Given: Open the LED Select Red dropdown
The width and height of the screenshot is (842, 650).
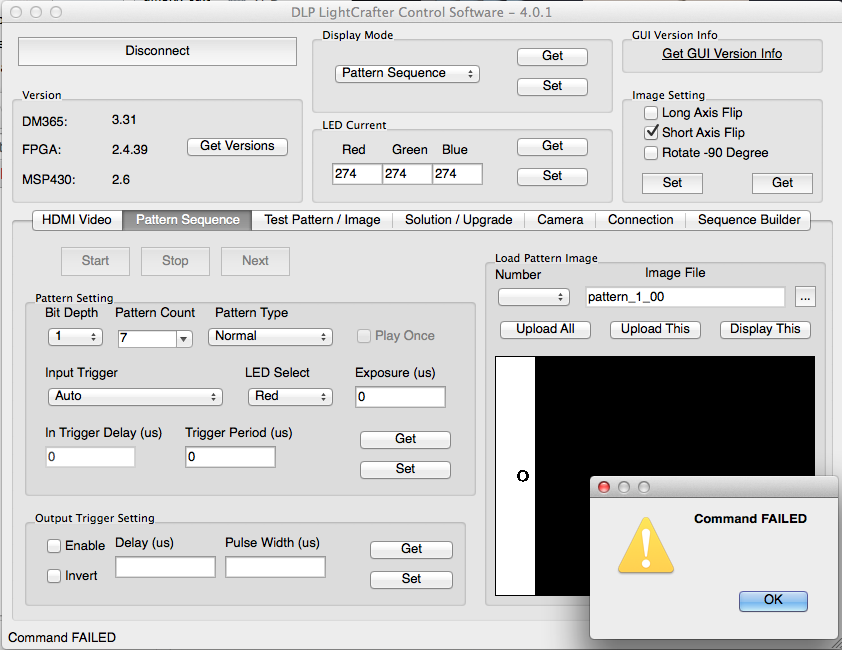Looking at the screenshot, I should pyautogui.click(x=290, y=396).
